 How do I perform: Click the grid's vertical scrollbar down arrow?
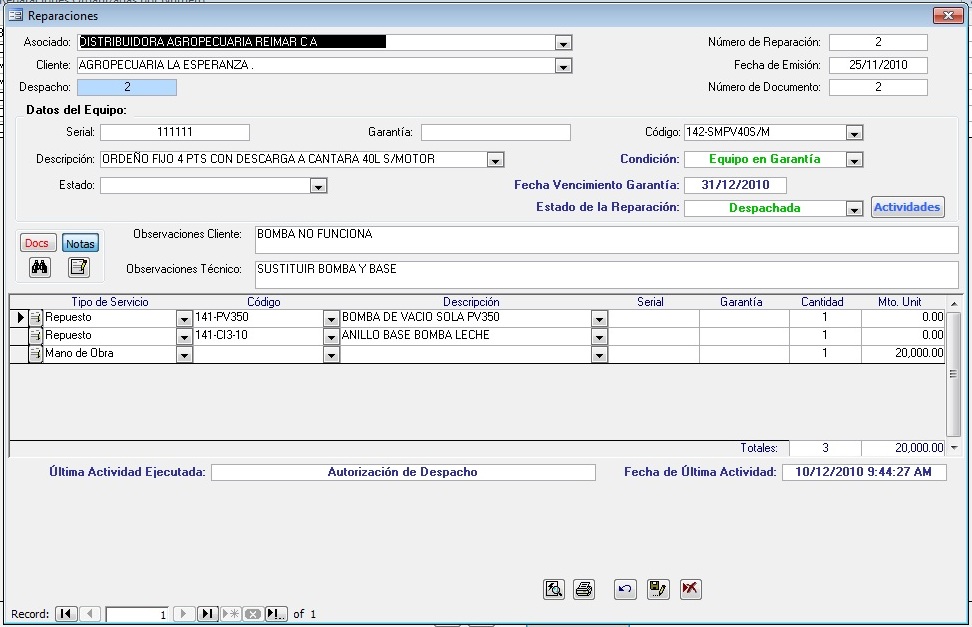[954, 448]
